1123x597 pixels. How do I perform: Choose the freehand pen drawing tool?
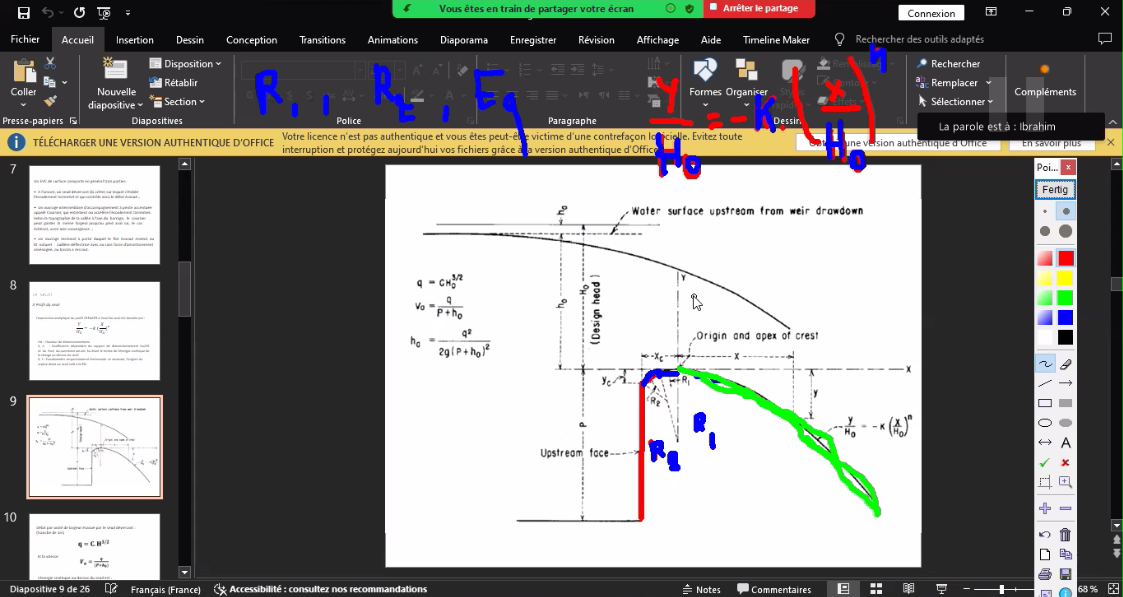[x=1045, y=364]
